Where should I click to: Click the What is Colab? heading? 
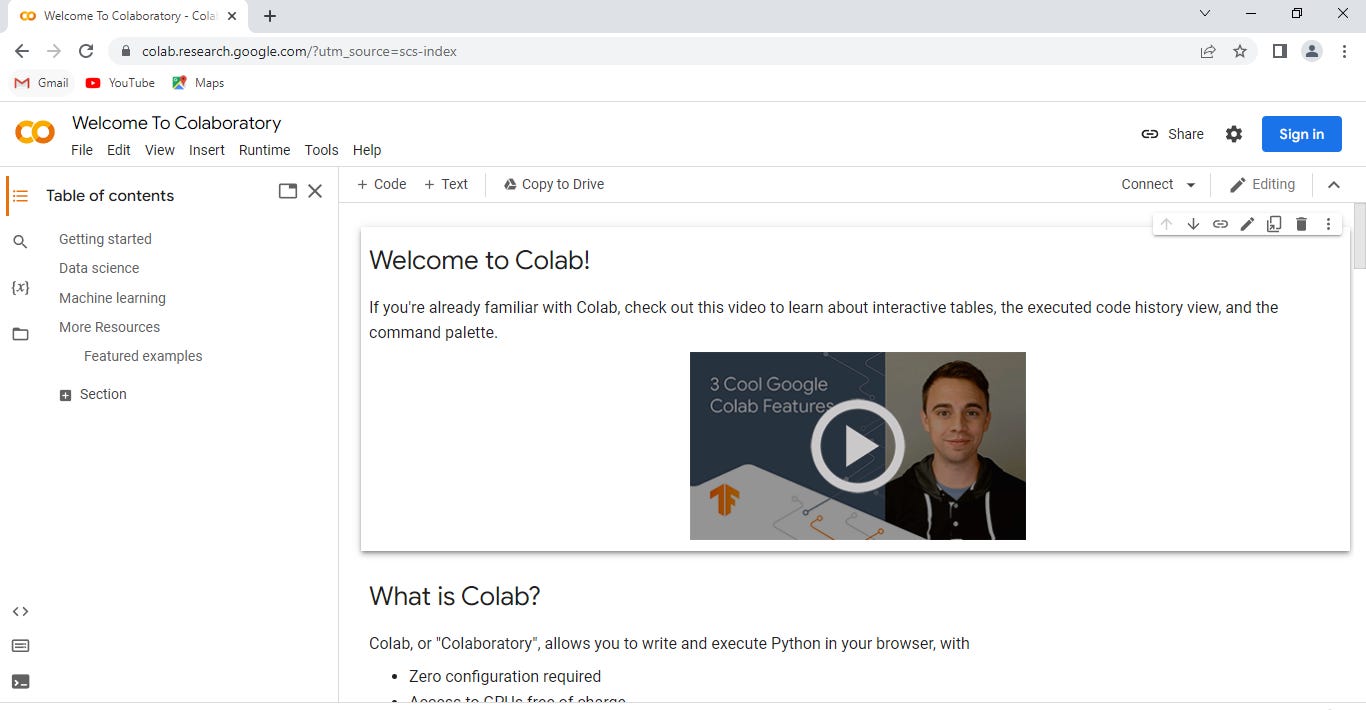pyautogui.click(x=455, y=596)
